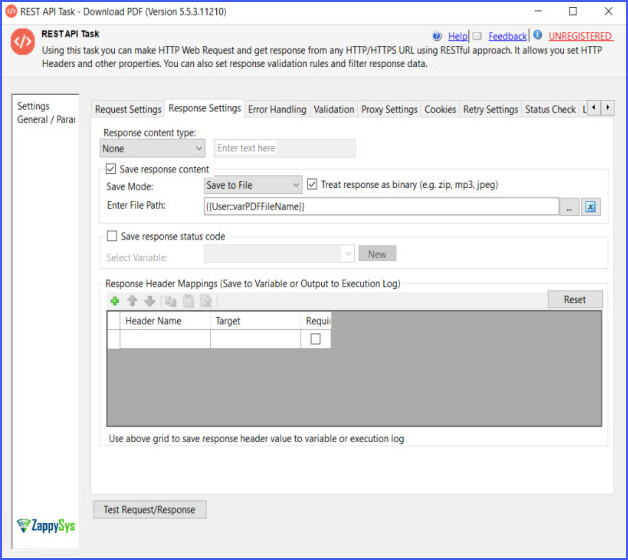Viewport: 628px width, 560px height.
Task: Switch to Retry Settings tab
Action: [x=491, y=109]
